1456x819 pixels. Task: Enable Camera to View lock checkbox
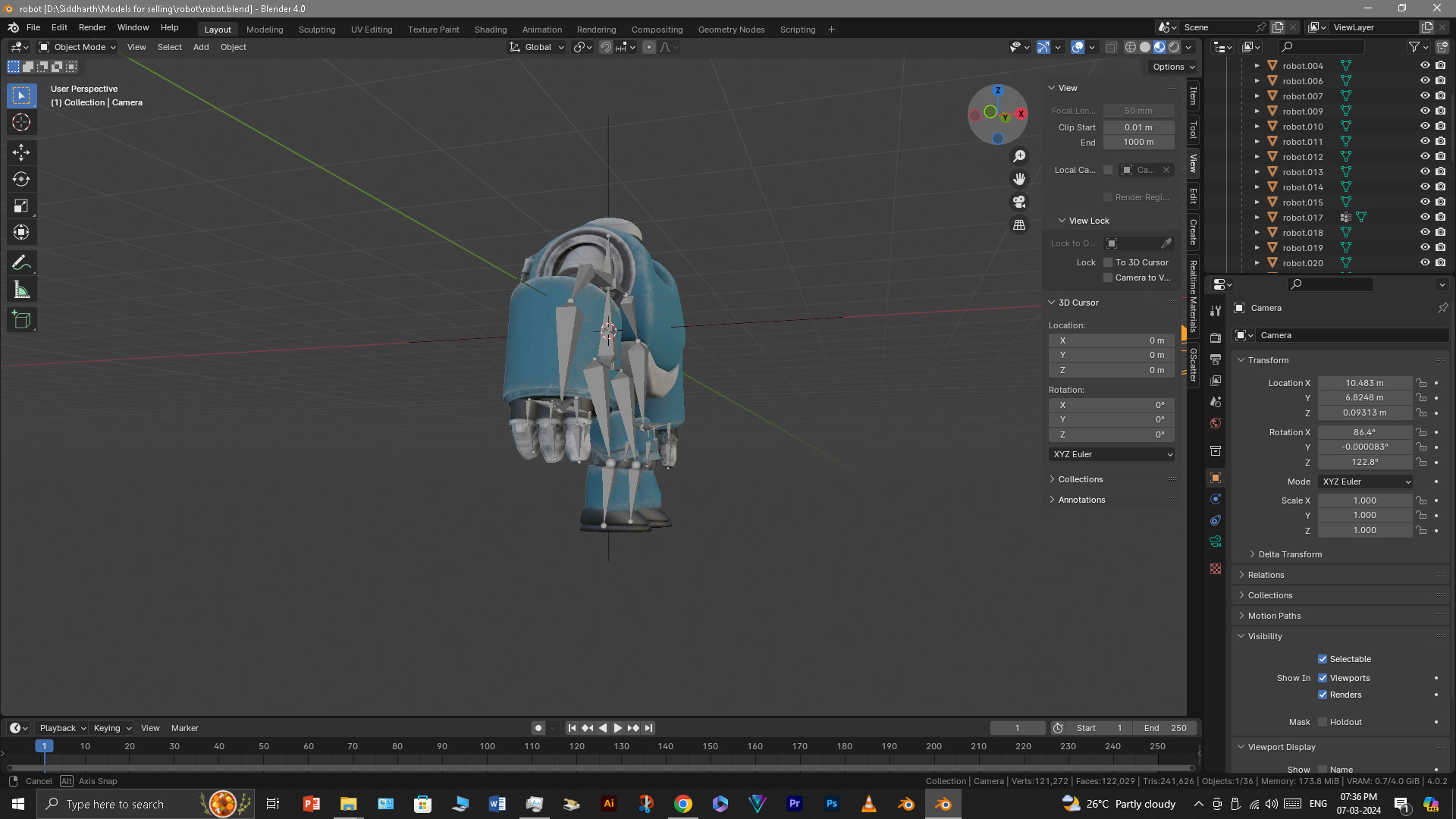[1108, 278]
